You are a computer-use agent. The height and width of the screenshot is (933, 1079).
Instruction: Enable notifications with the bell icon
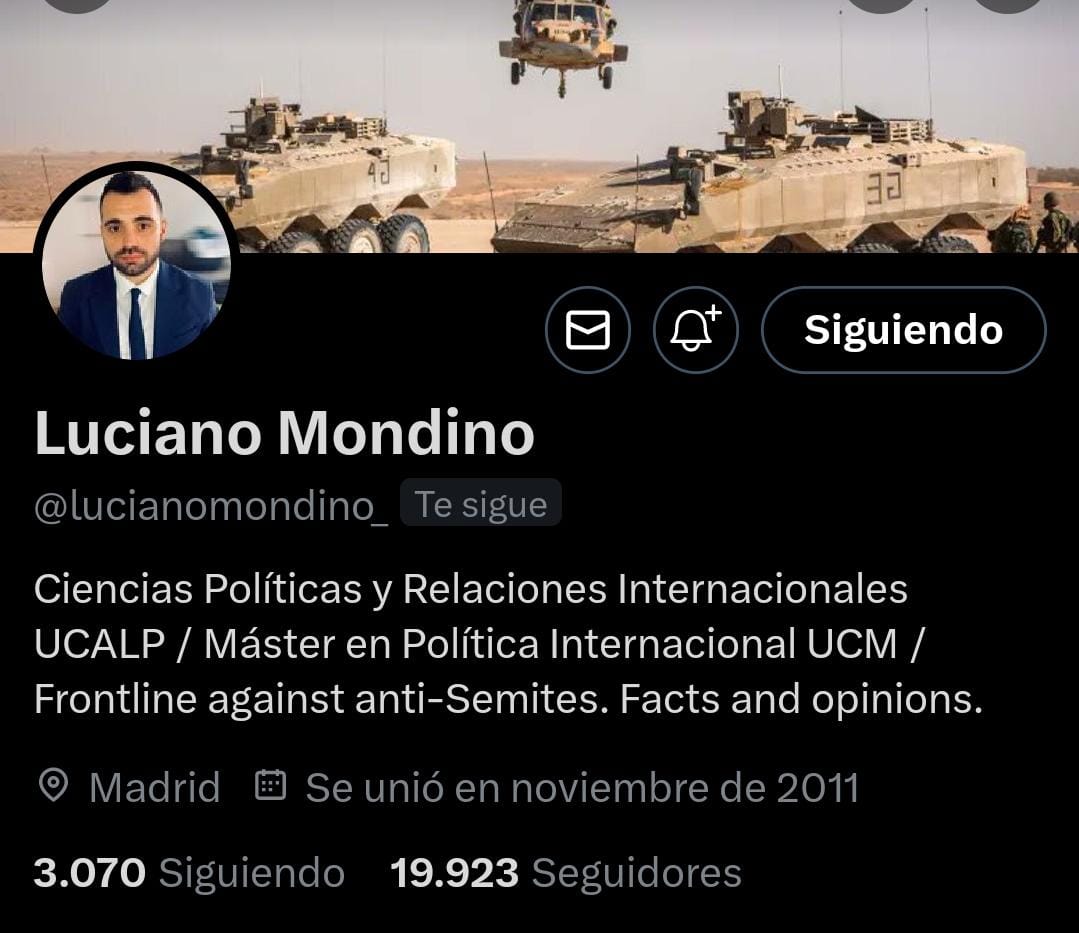pyautogui.click(x=695, y=330)
